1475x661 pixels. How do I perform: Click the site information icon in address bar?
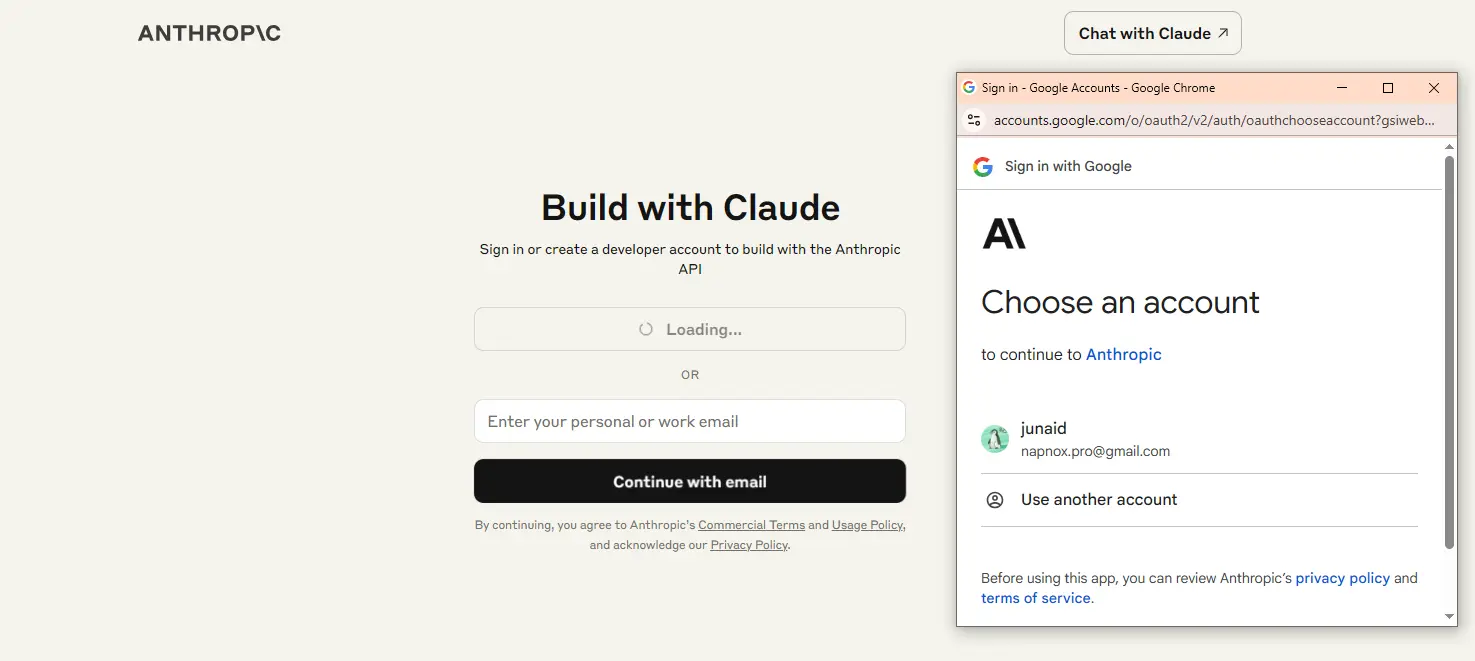973,120
